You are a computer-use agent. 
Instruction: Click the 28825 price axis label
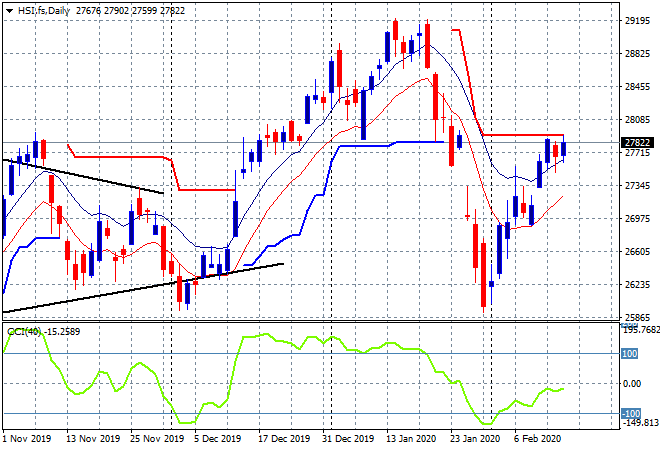[637, 54]
